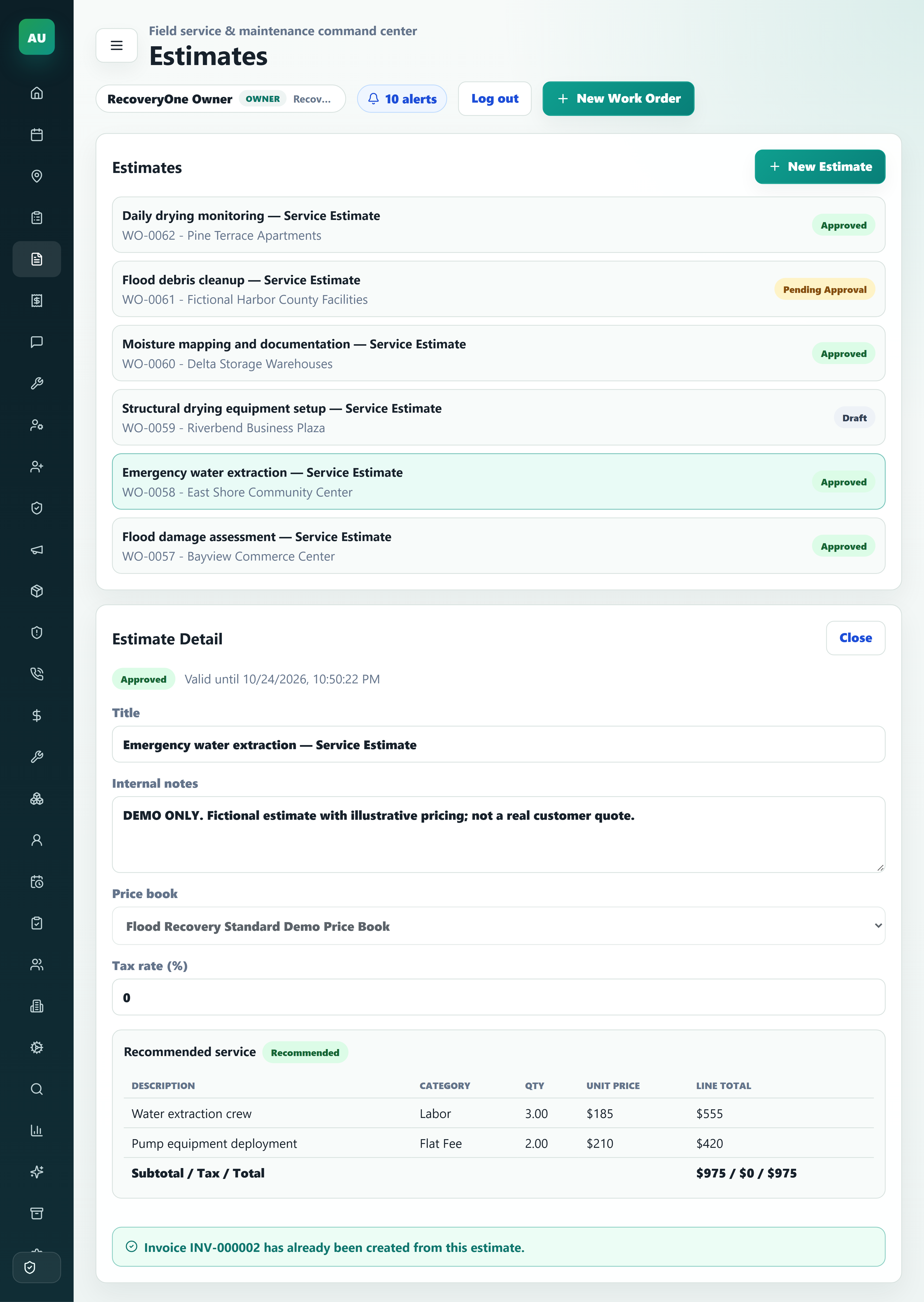Click the Pump equipment deployment line item

(499, 1143)
